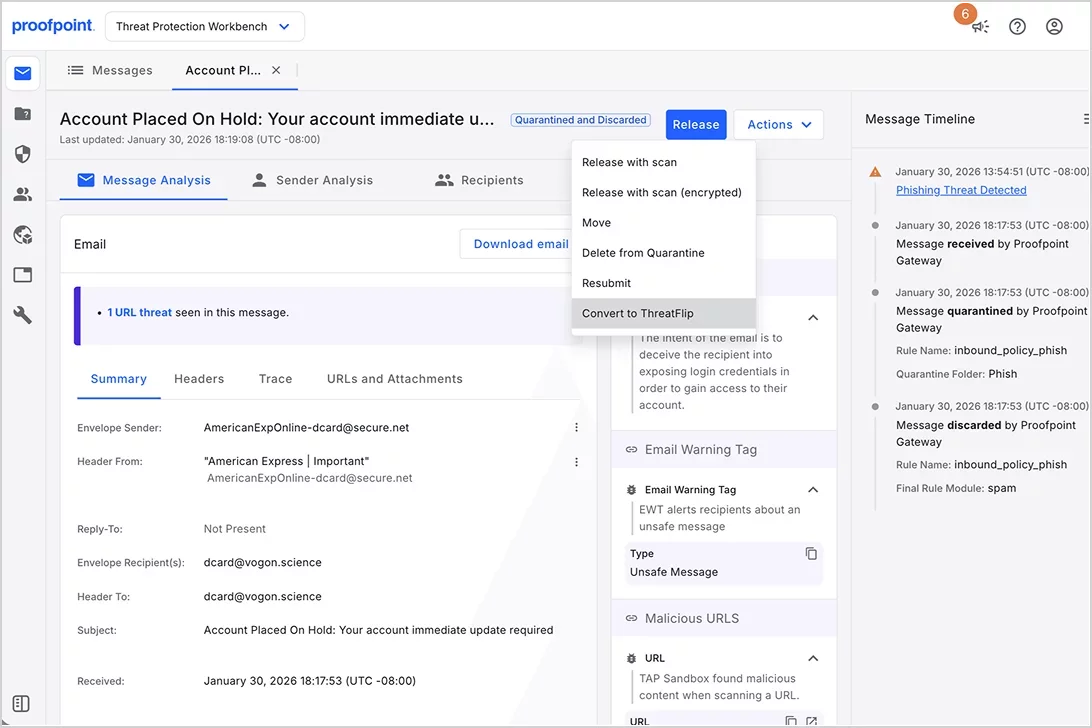Screen dimensions: 1092x728
Task: Click recipient dcard@vogon.science in Header To
Action: click(x=263, y=597)
